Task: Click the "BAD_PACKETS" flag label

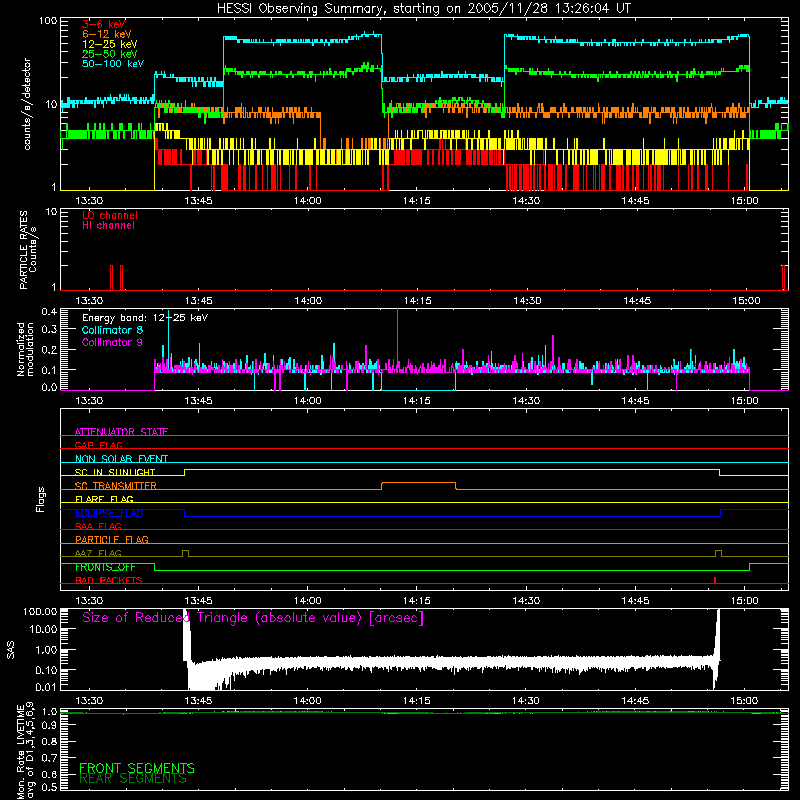Action: click(x=108, y=580)
